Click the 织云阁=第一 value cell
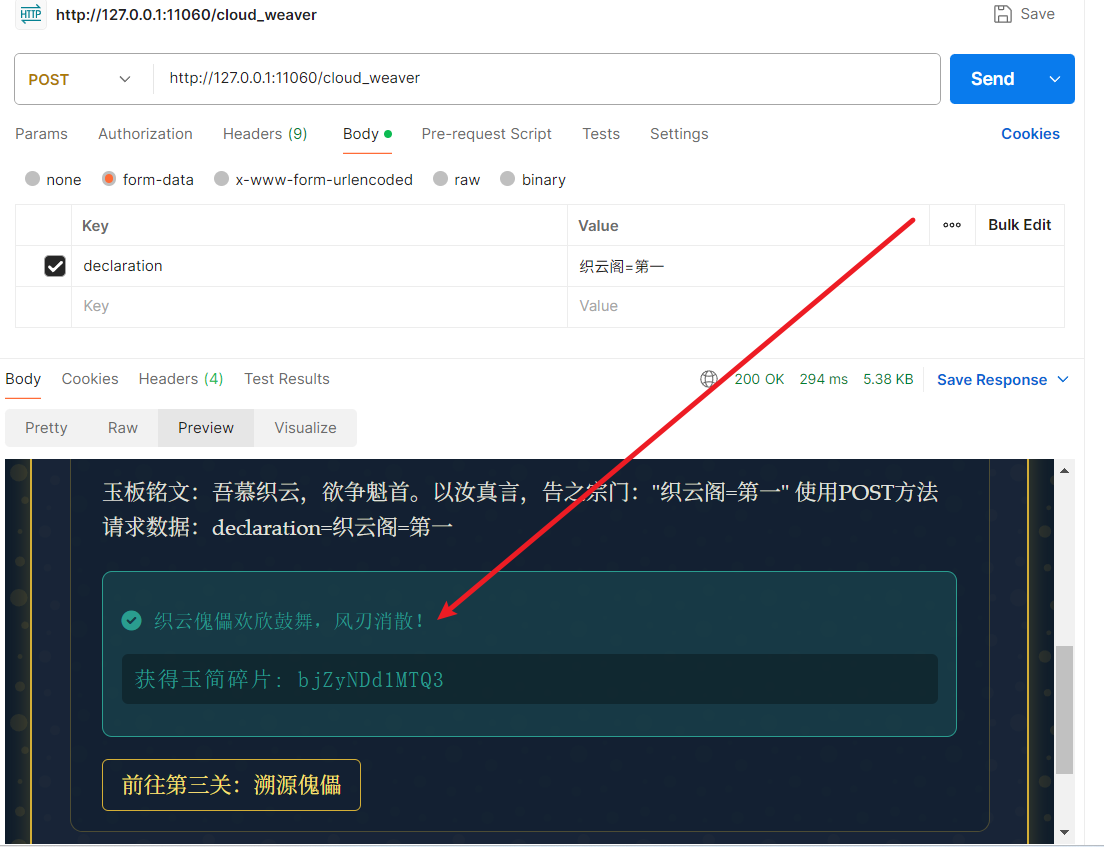This screenshot has width=1104, height=847. [x=815, y=266]
